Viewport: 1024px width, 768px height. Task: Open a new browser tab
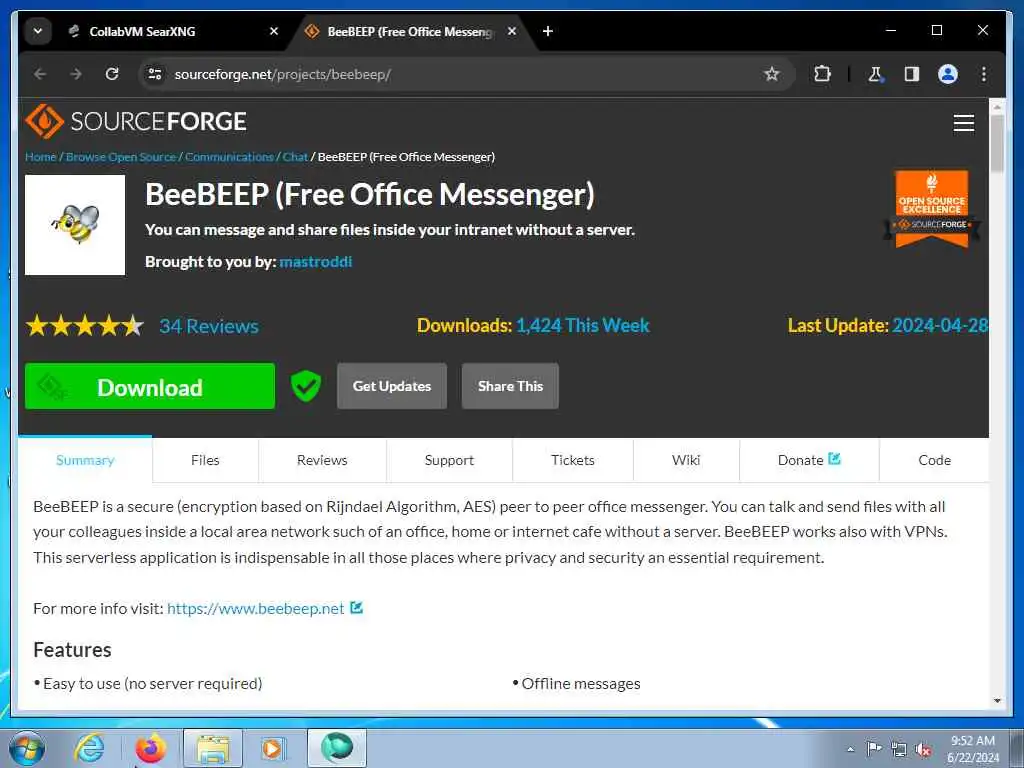(x=548, y=31)
